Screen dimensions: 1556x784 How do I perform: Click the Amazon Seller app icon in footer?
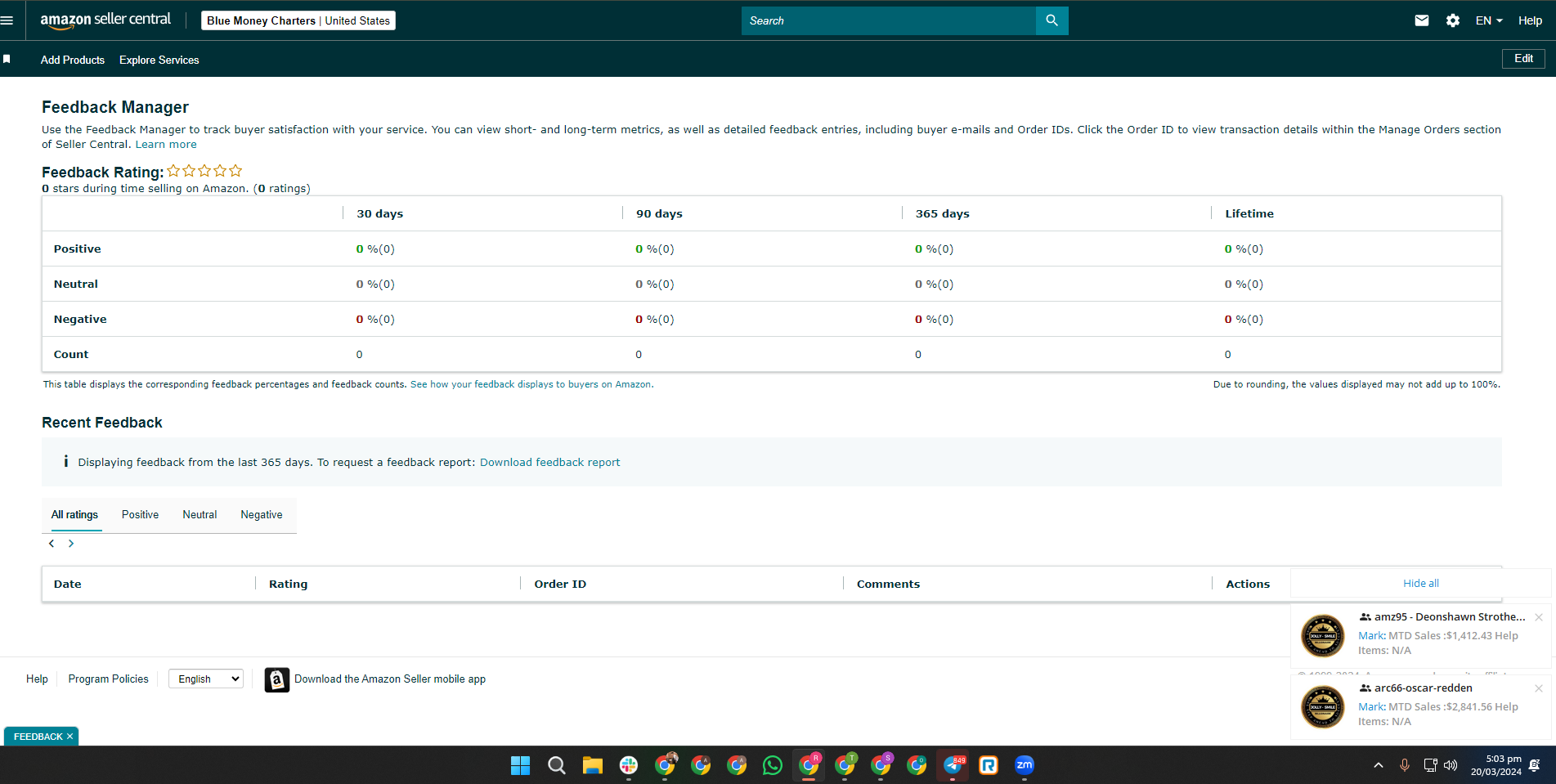click(x=277, y=679)
